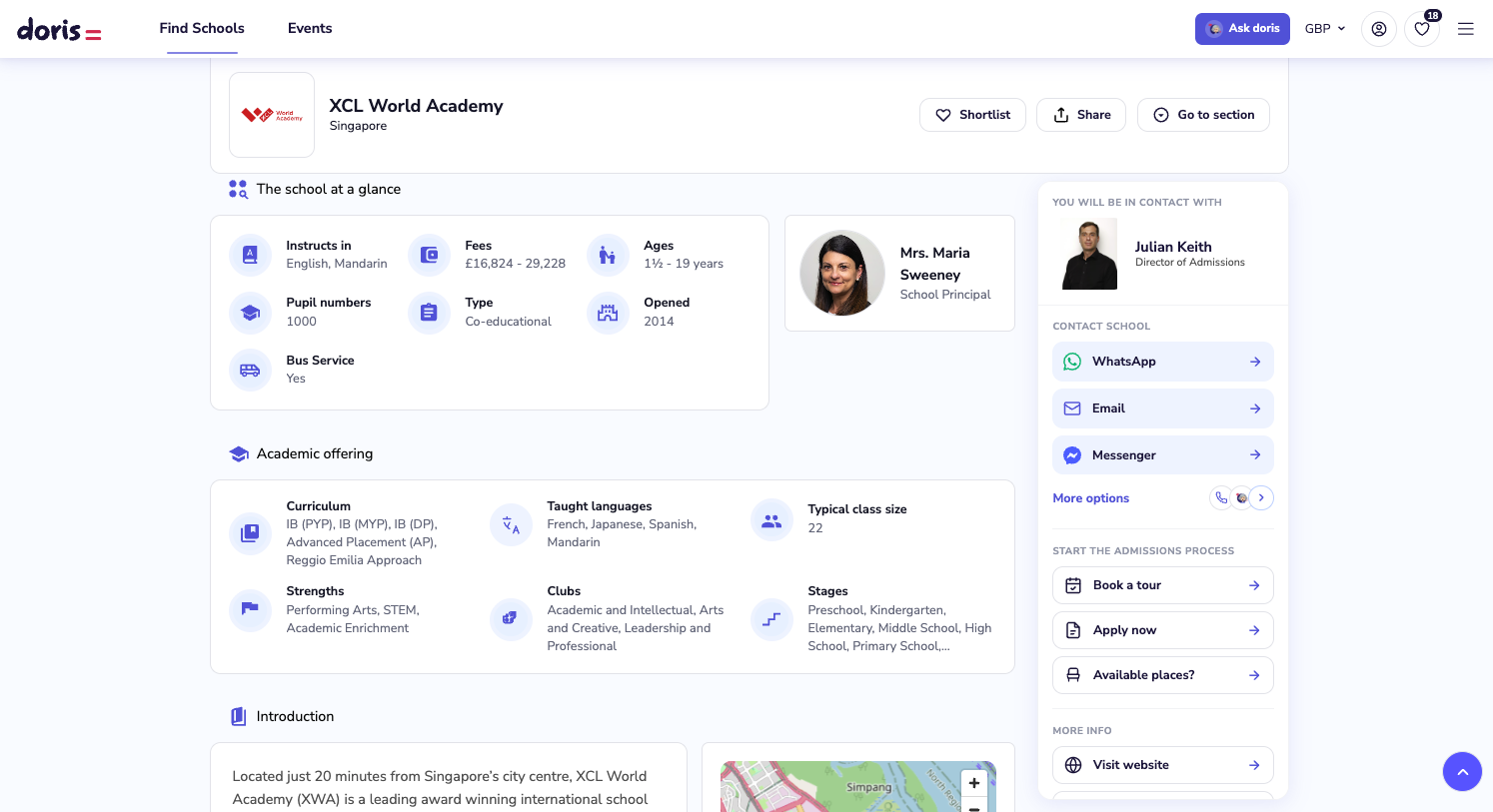Viewport: 1493px width, 812px height.
Task: Contact the school via Email
Action: [x=1163, y=408]
